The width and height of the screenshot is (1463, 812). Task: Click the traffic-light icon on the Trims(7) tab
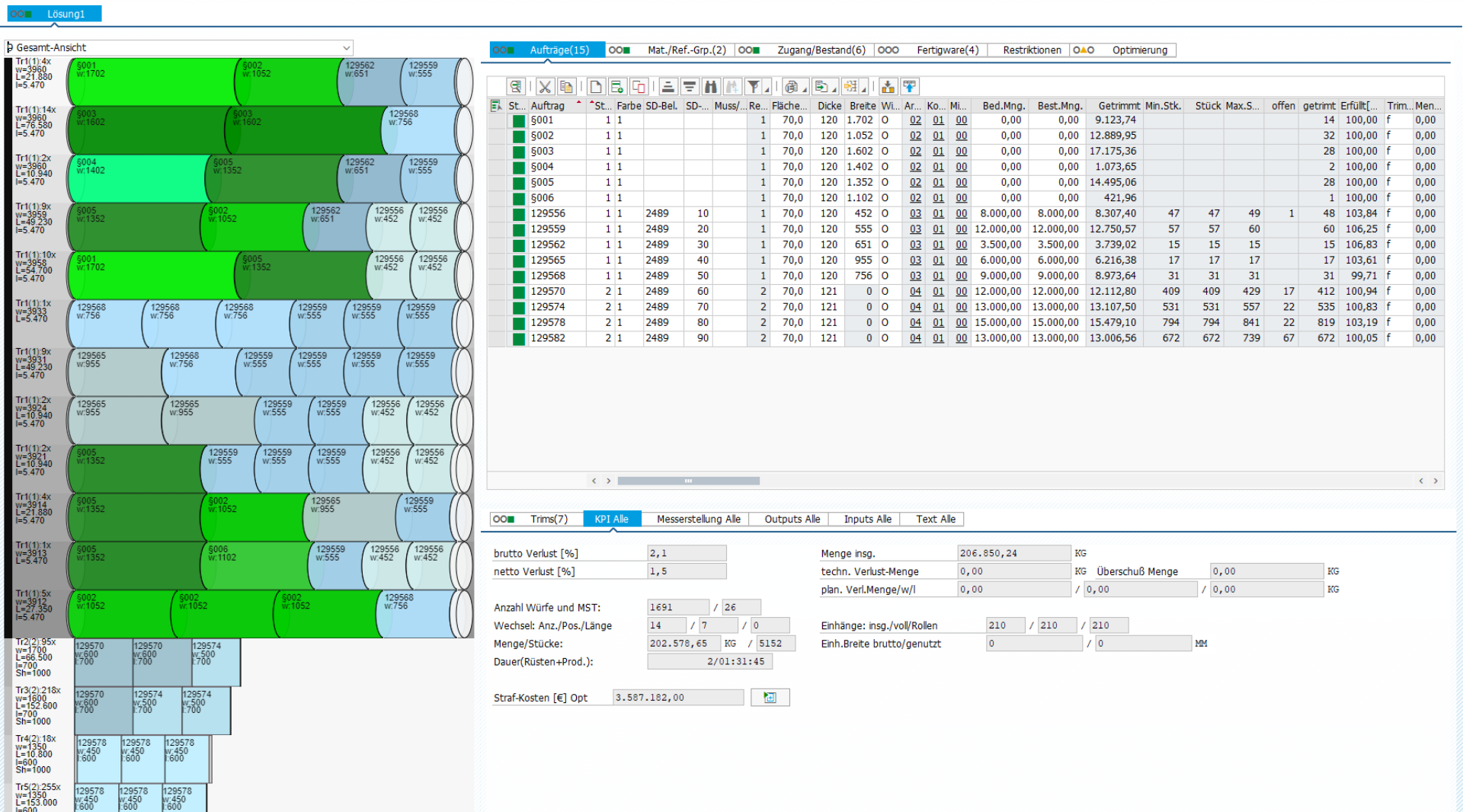(504, 519)
